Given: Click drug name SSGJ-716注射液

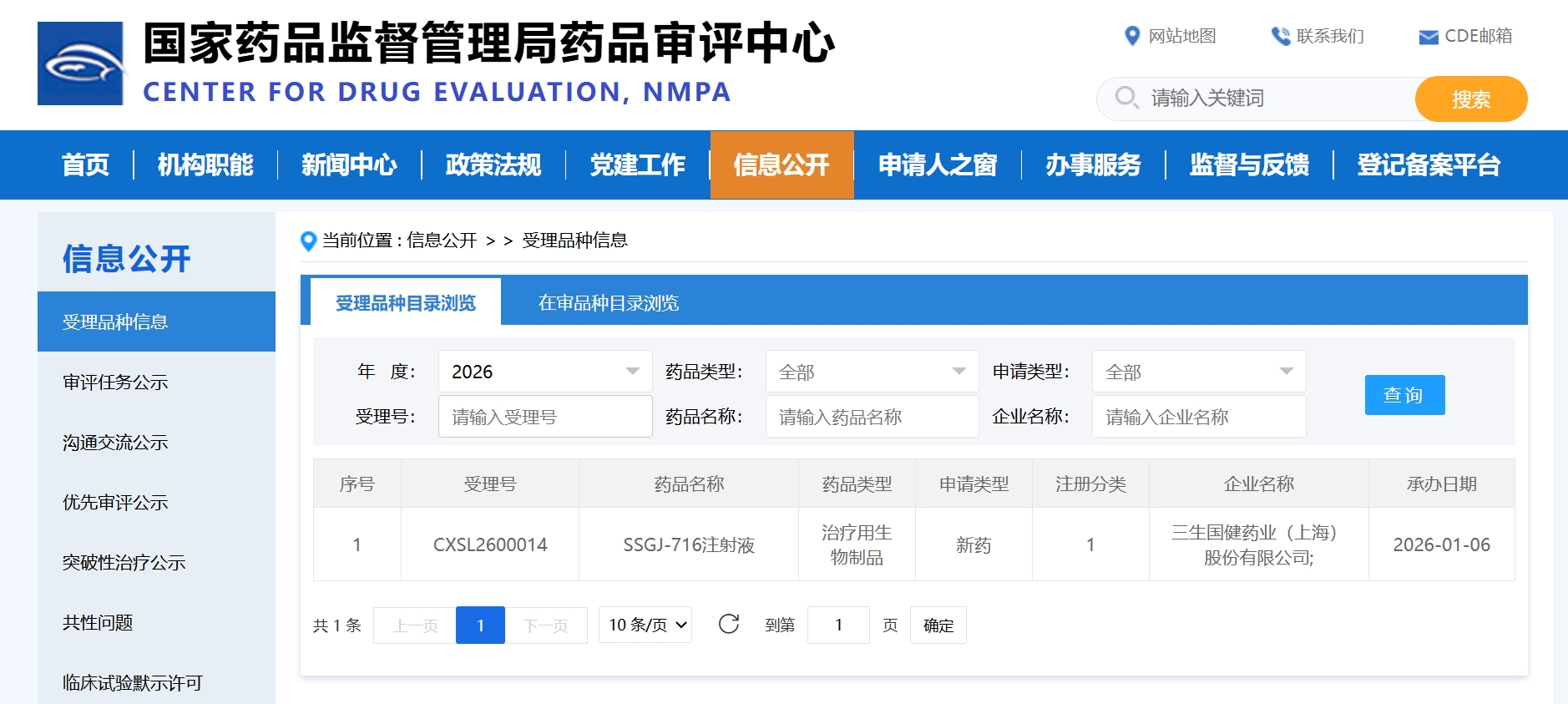Looking at the screenshot, I should [x=689, y=544].
